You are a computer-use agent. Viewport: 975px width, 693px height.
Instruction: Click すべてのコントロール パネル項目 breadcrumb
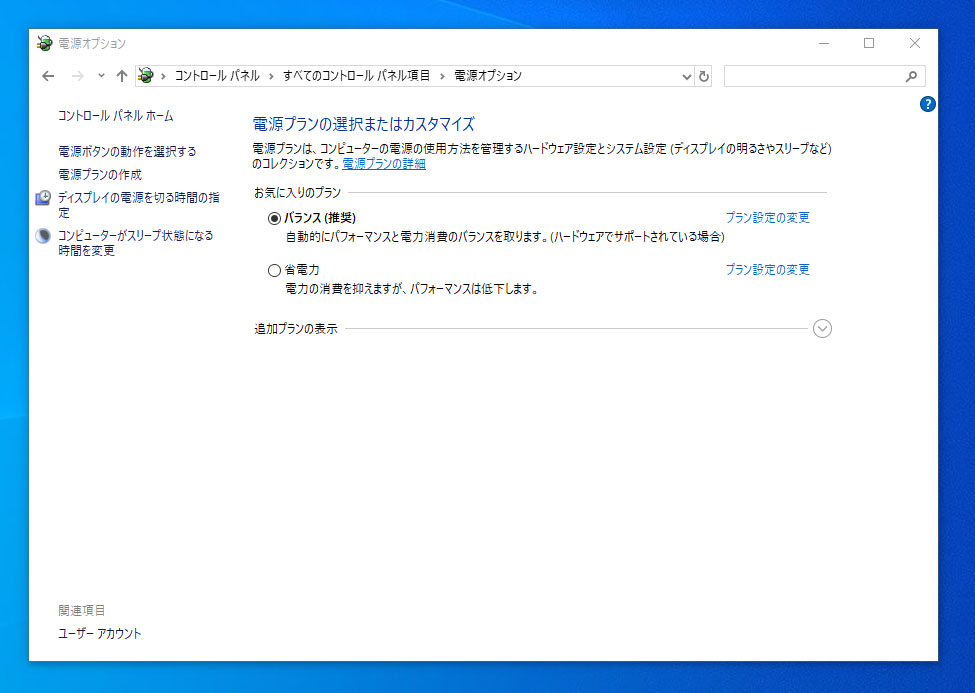pos(356,76)
